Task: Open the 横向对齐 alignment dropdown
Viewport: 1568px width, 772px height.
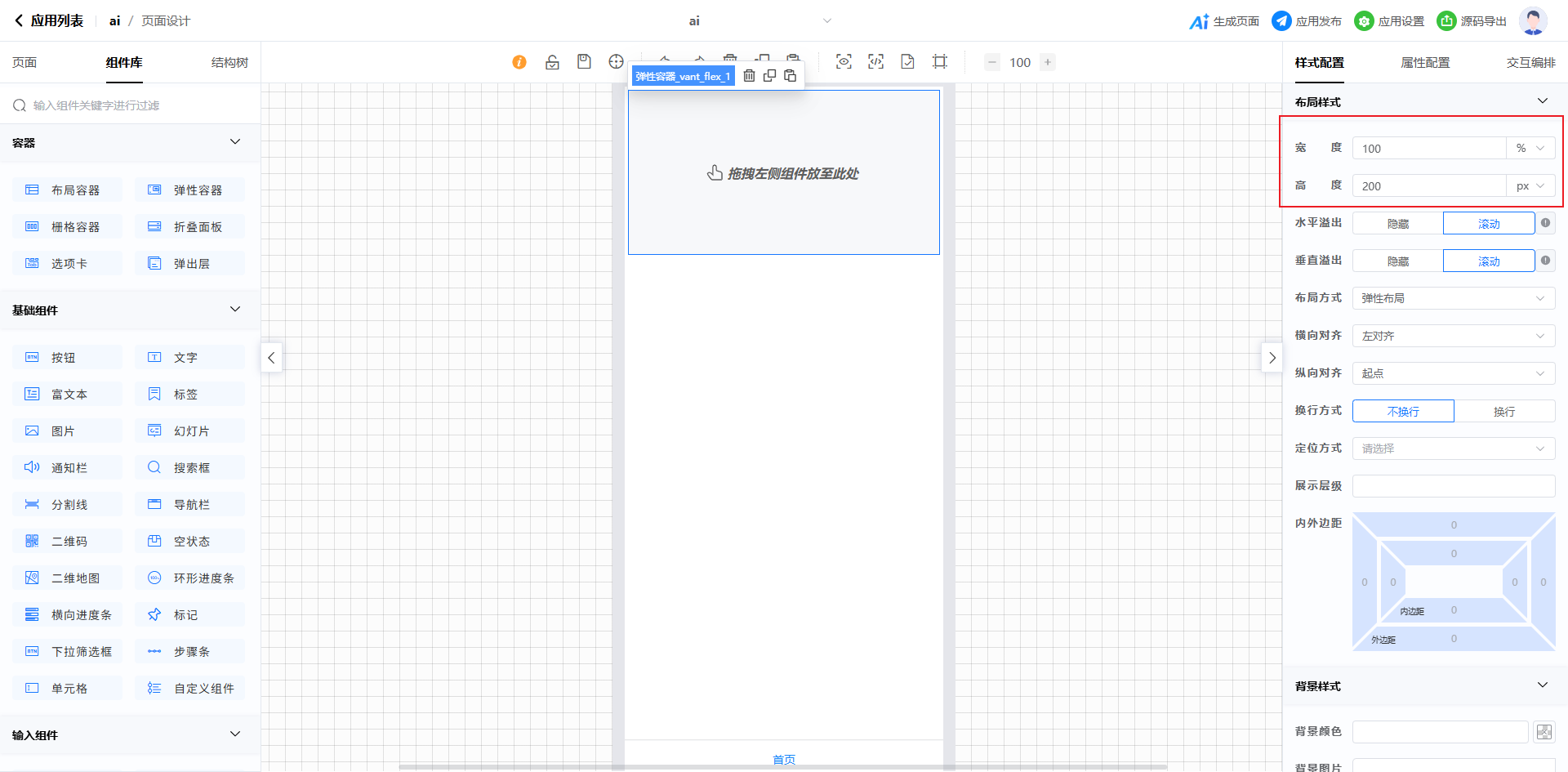Action: pyautogui.click(x=1453, y=337)
